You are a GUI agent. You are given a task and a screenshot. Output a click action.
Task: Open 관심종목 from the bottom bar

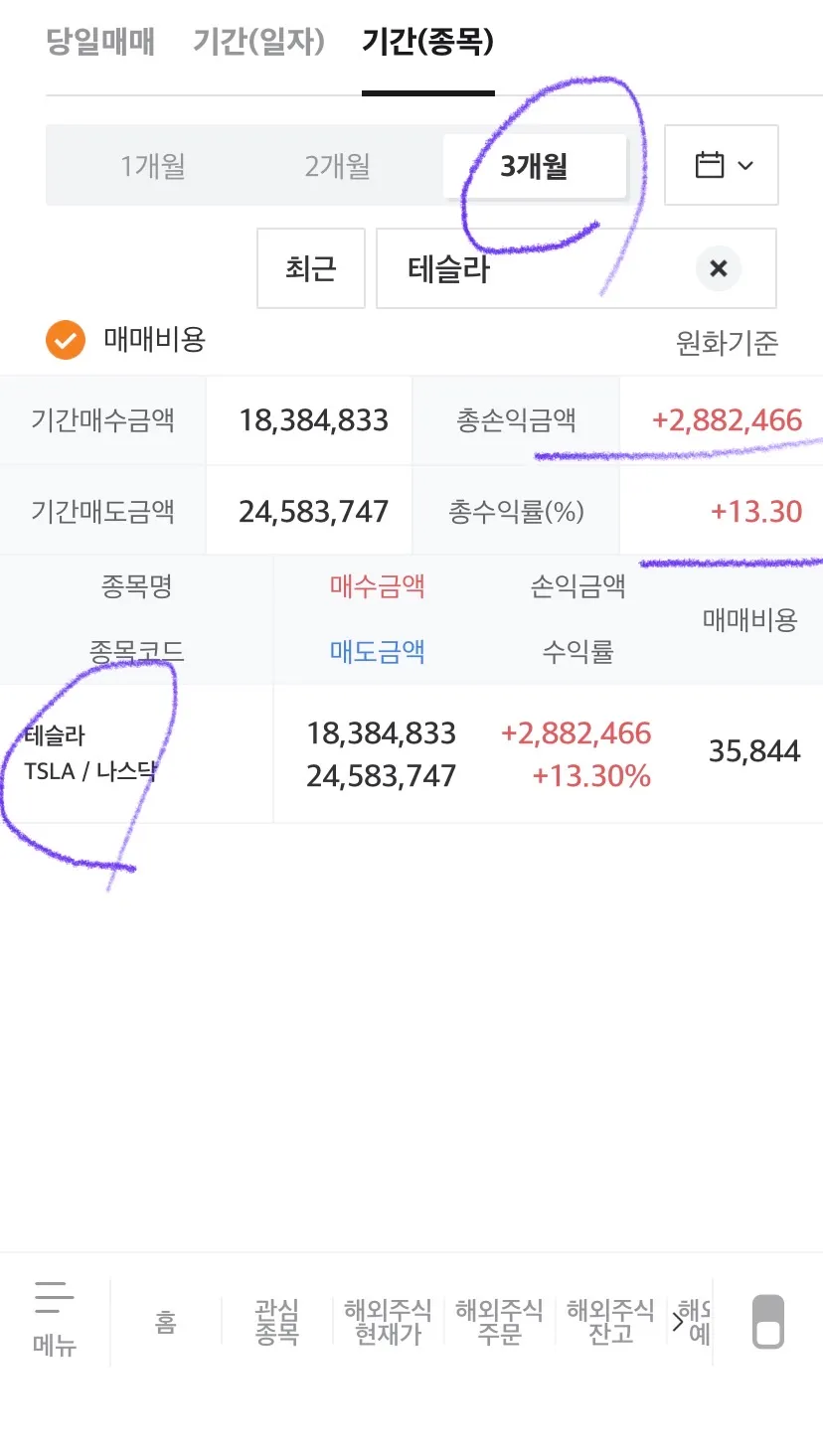pos(278,1320)
